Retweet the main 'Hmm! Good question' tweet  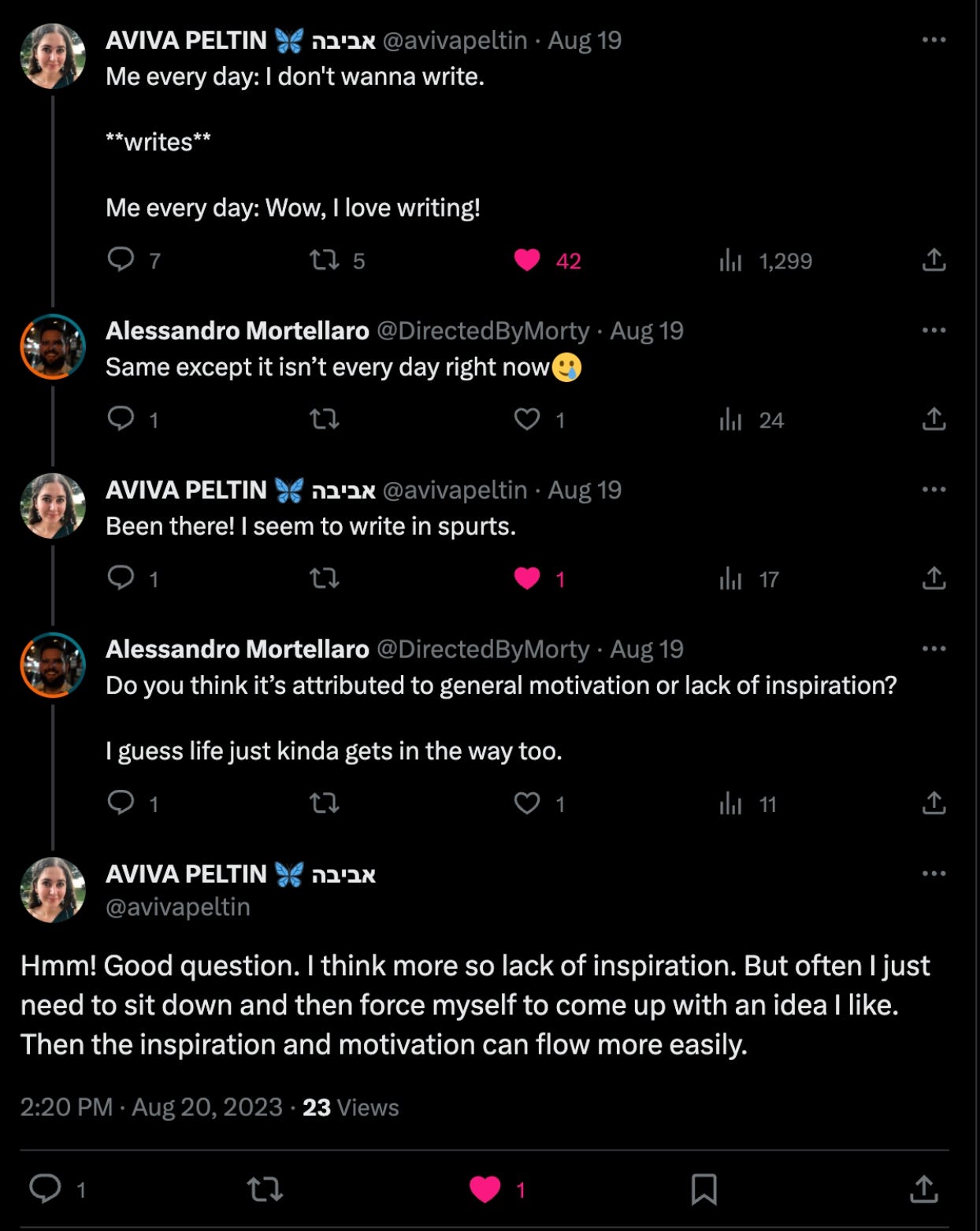(x=265, y=1188)
